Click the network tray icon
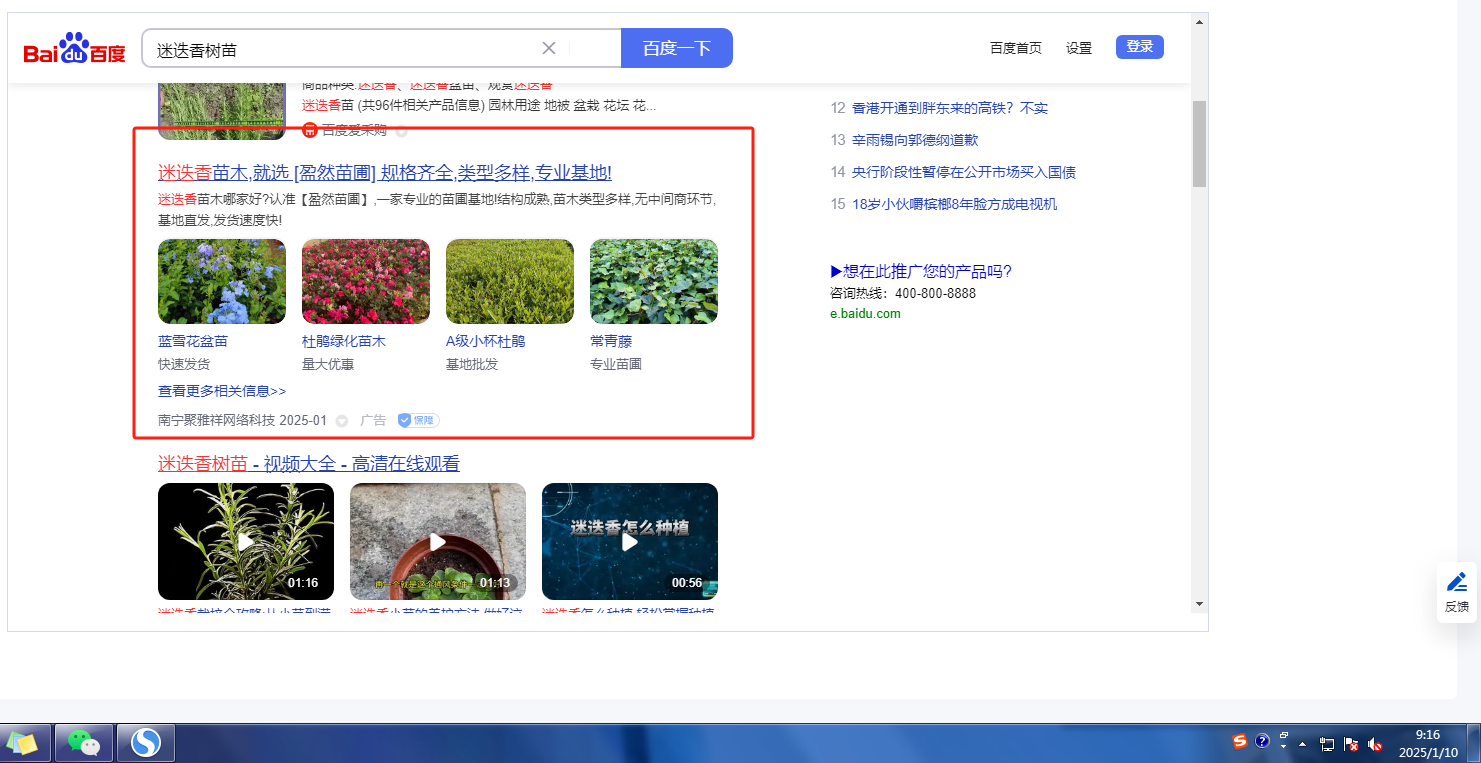This screenshot has width=1481, height=763. click(x=1328, y=744)
